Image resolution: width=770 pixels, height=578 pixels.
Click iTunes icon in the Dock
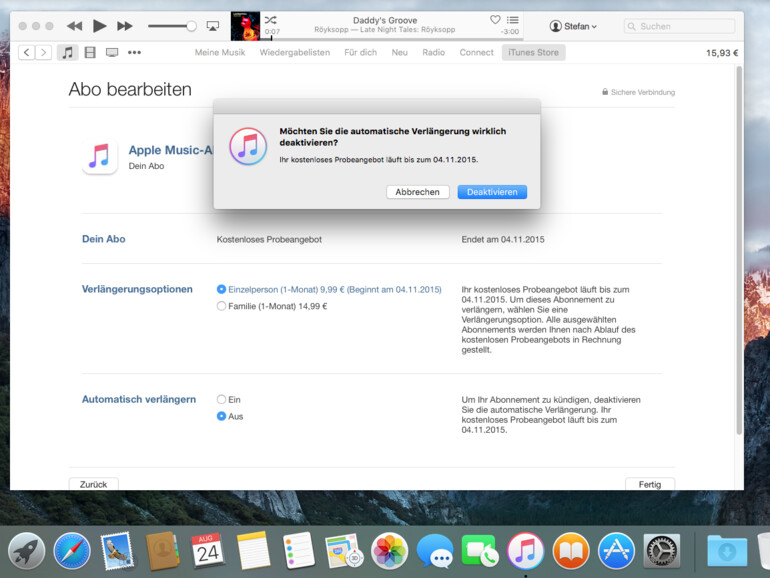click(x=525, y=550)
